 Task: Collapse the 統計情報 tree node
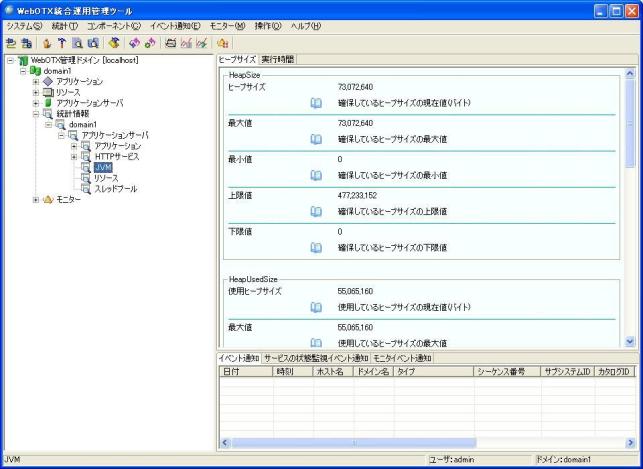pyautogui.click(x=36, y=114)
